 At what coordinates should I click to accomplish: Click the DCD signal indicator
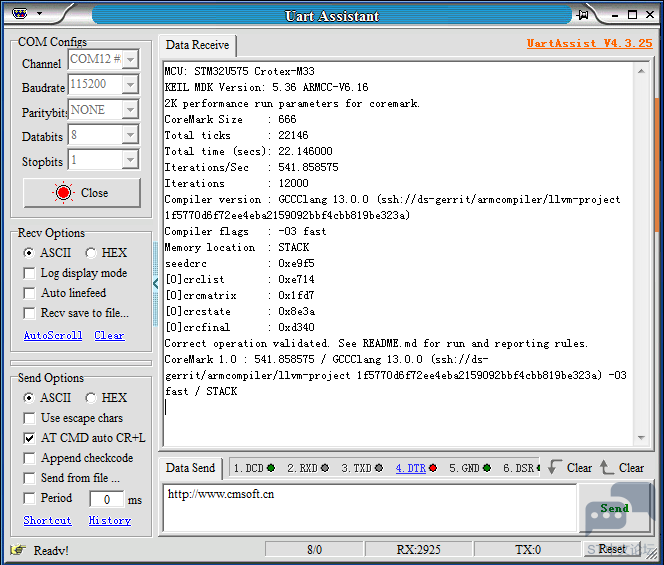[254, 468]
